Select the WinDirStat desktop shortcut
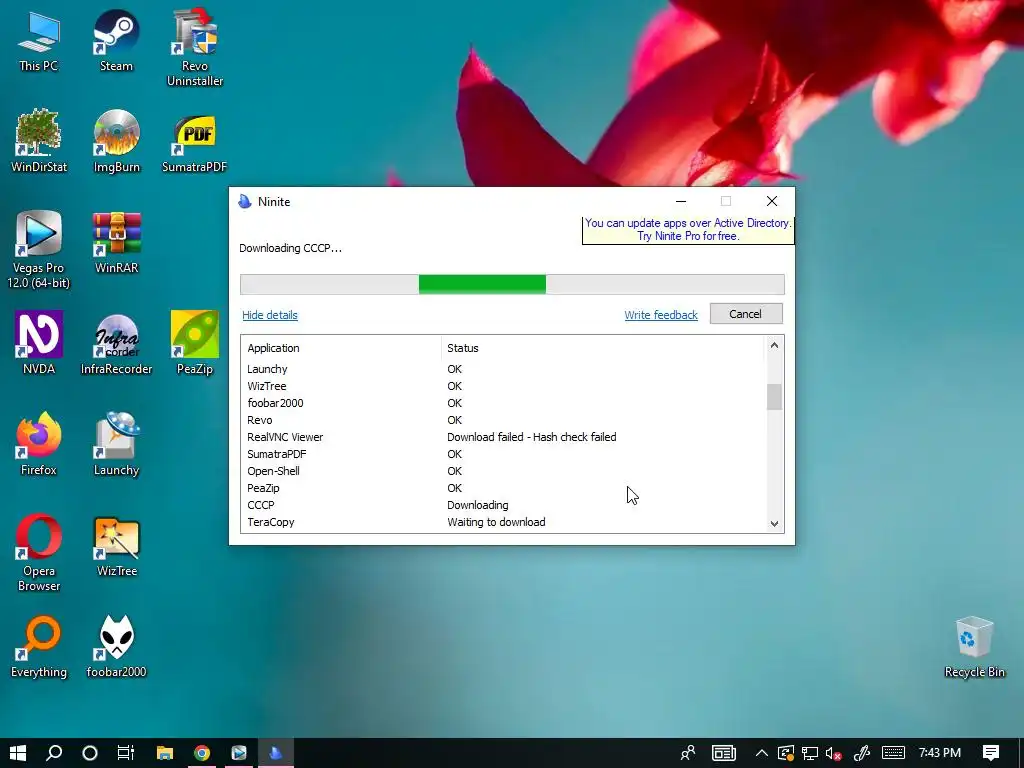The height and width of the screenshot is (768, 1024). (x=39, y=142)
